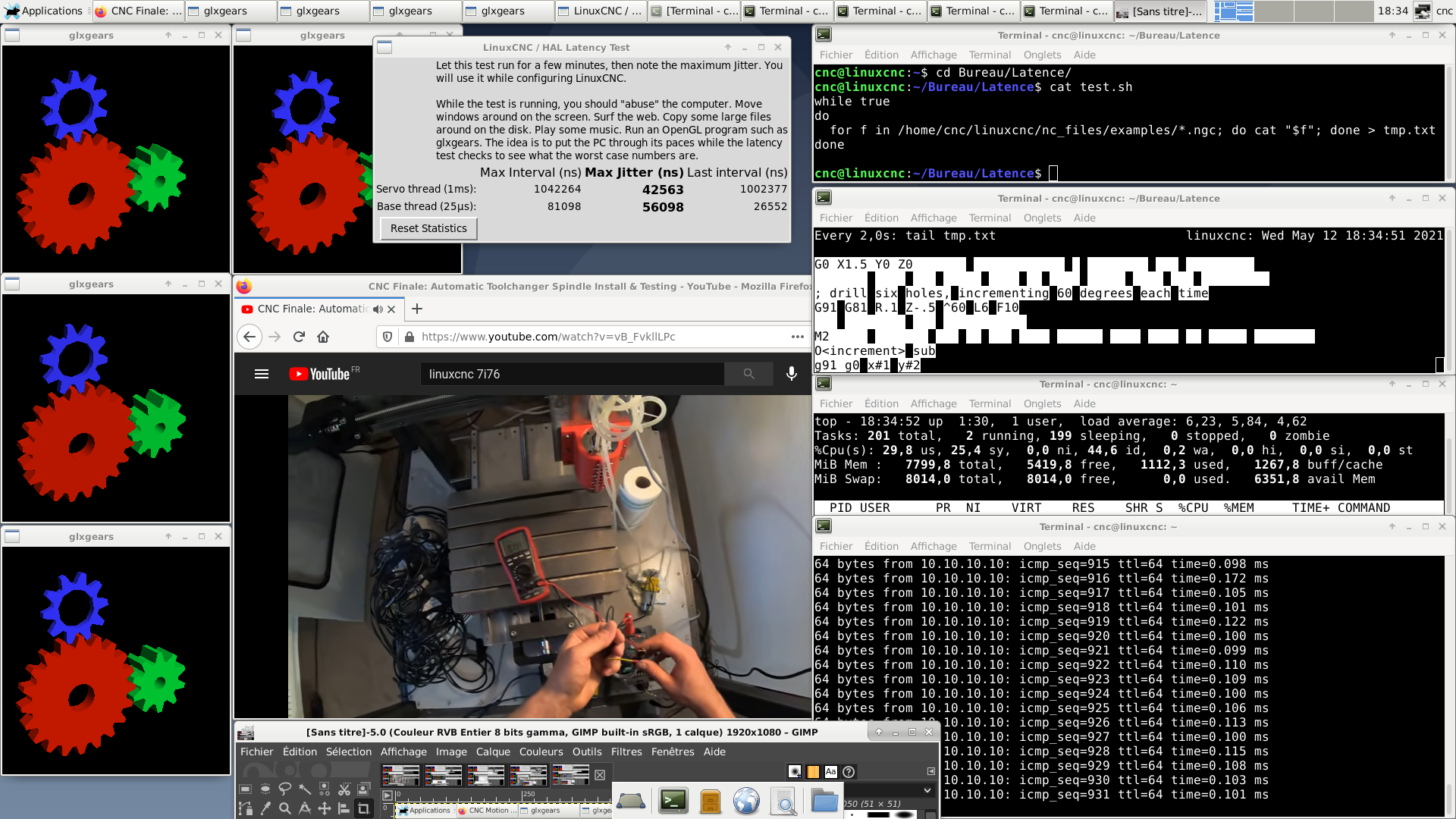
Task: Open file manager cabinet icon in panel
Action: tap(711, 801)
